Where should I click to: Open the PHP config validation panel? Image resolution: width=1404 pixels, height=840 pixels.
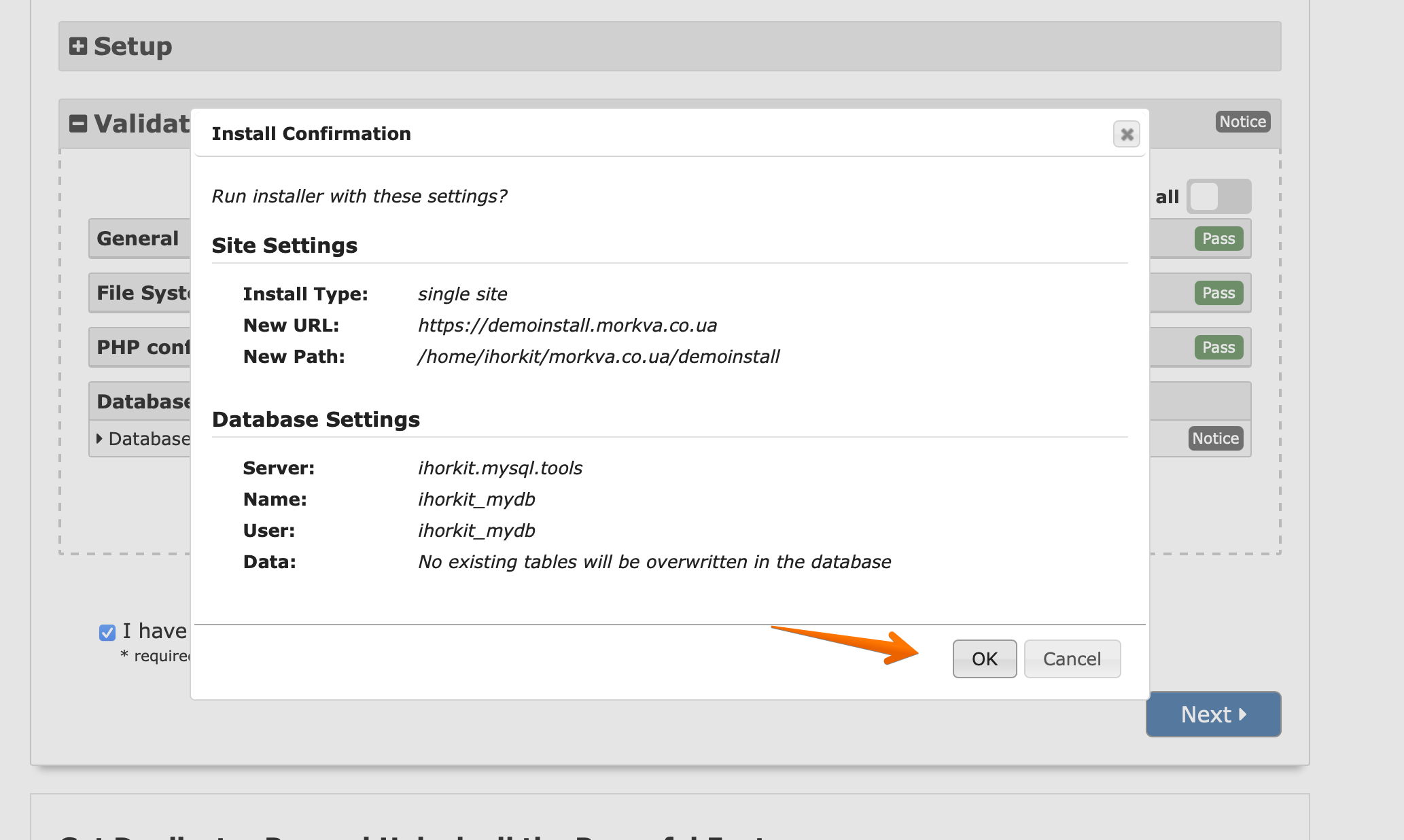[142, 347]
